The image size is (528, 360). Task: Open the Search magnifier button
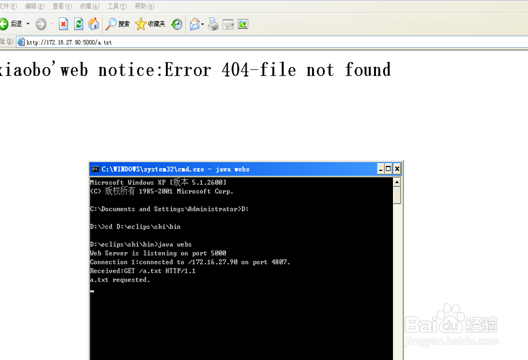coord(118,24)
